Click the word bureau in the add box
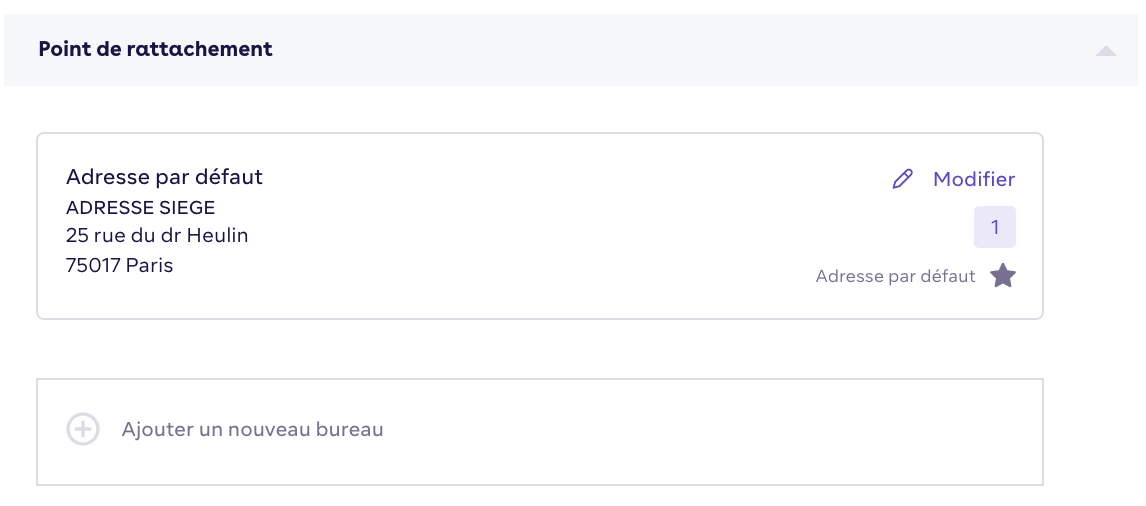 [x=349, y=429]
